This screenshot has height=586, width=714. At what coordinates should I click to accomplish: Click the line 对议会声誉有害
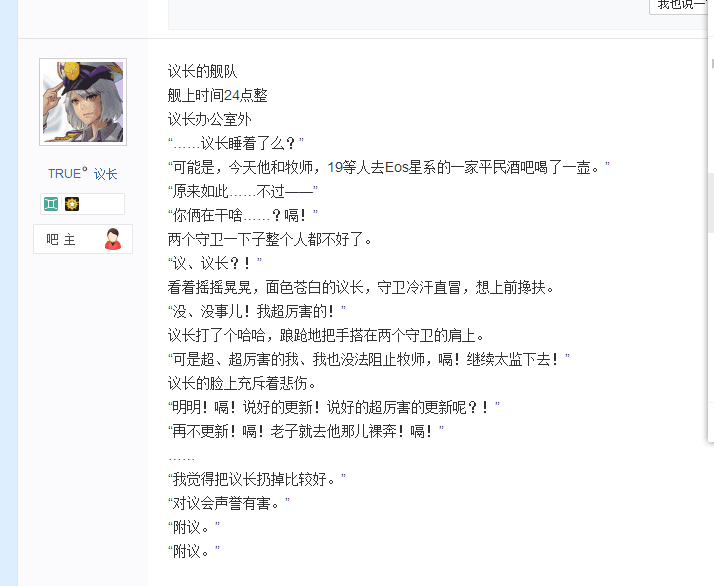coord(229,503)
